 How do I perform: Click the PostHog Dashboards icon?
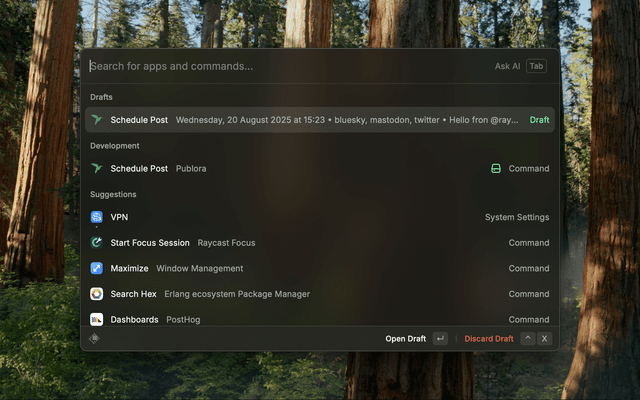point(97,319)
